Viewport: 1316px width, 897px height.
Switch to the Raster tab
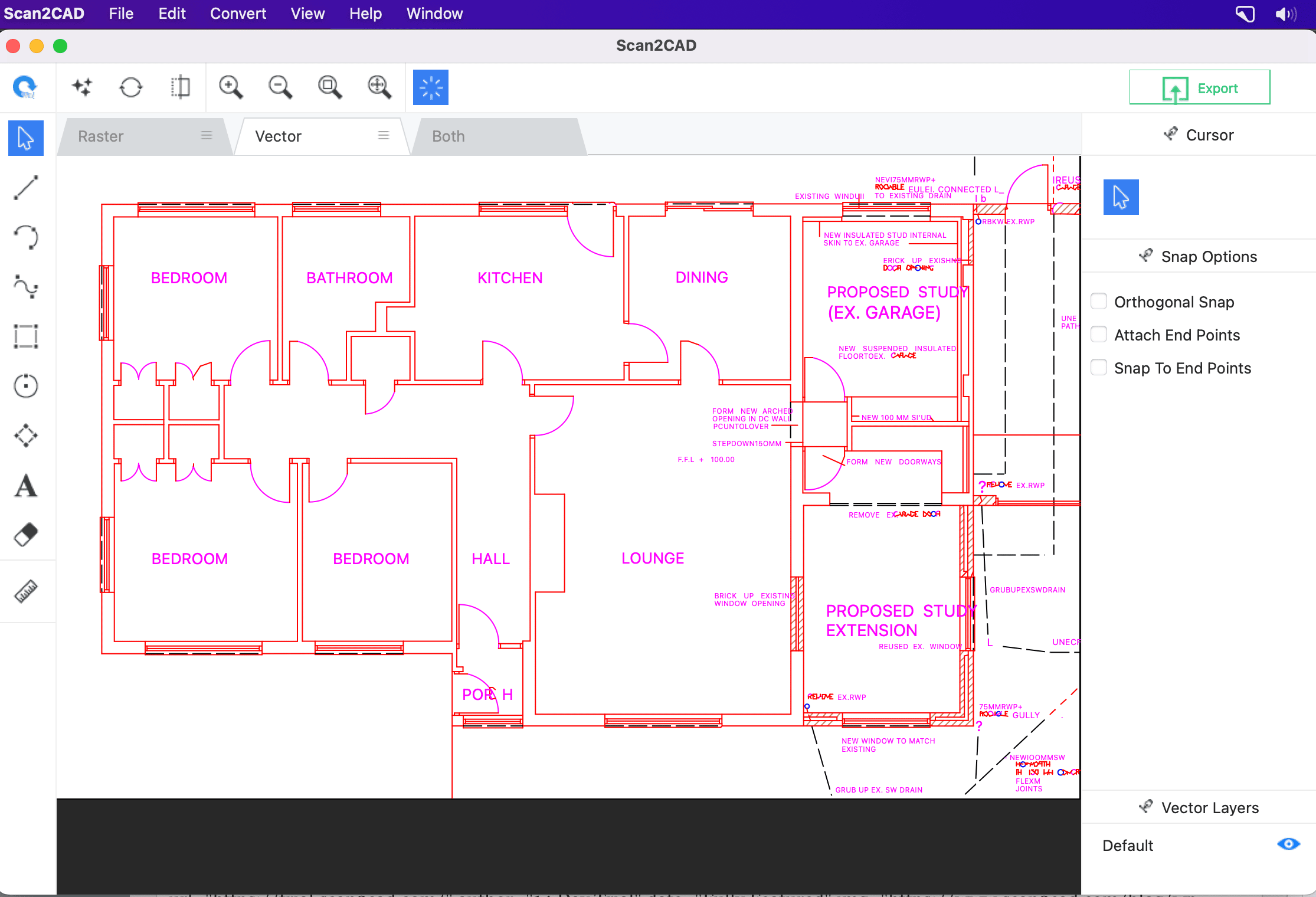click(101, 136)
